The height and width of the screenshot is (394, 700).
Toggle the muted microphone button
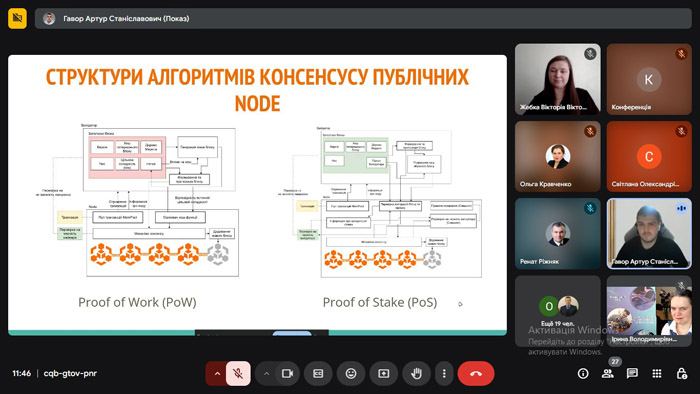(x=238, y=373)
